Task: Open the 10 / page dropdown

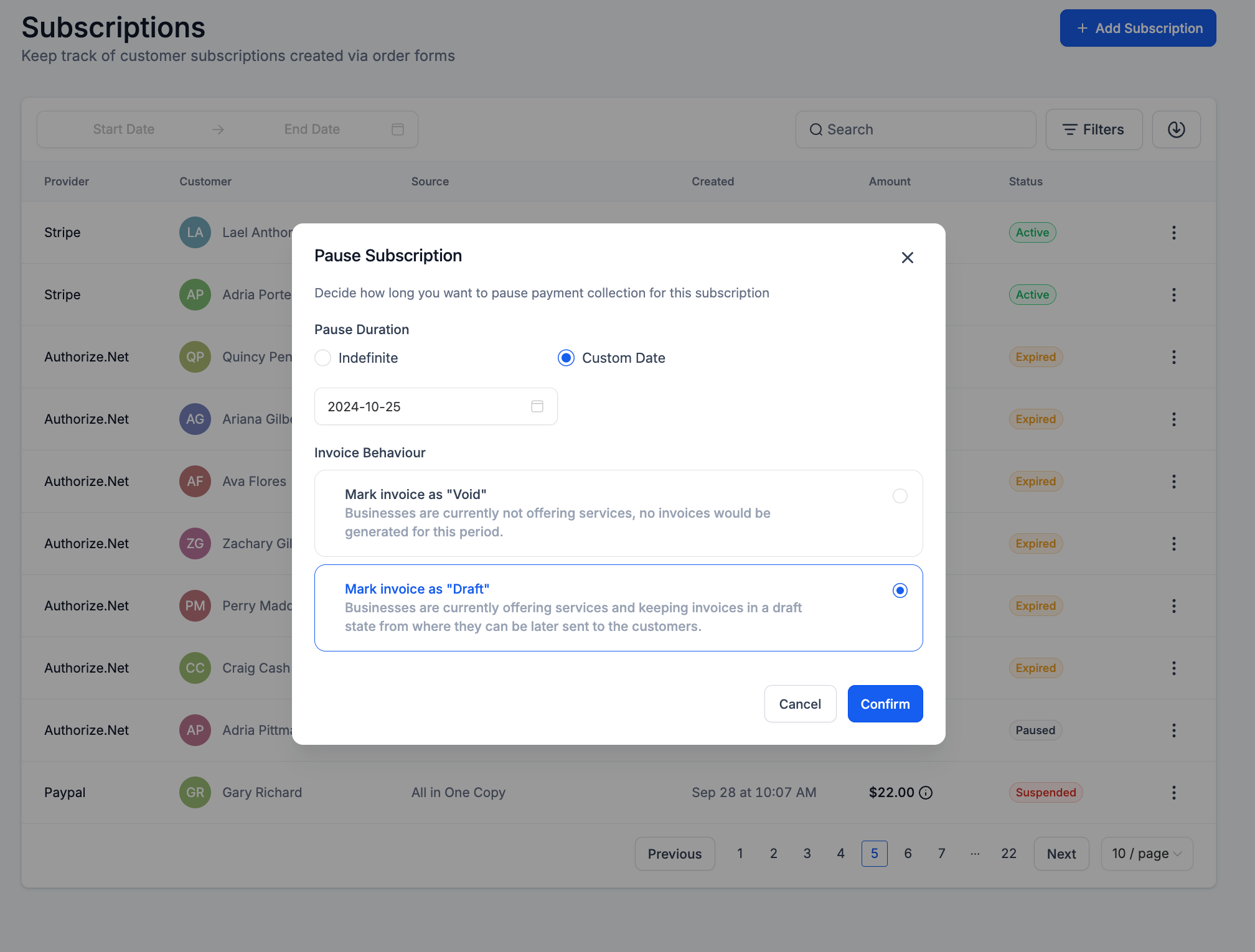Action: [x=1147, y=854]
